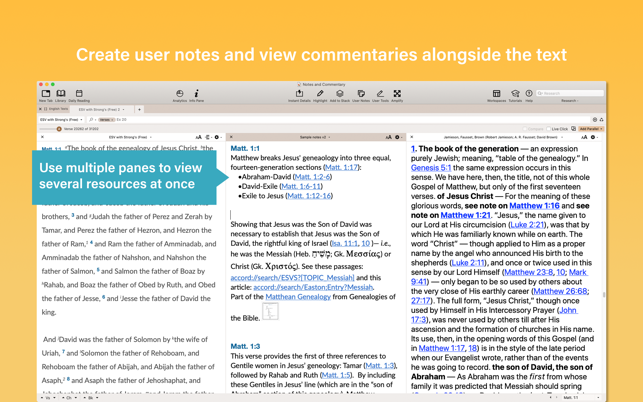
Task: Click the AA text size icon in commentary pane
Action: click(584, 137)
